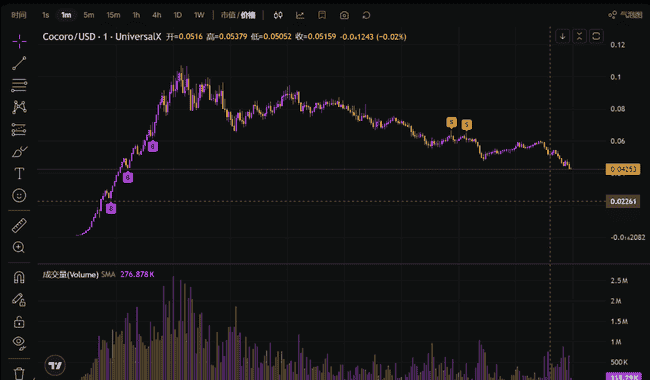Click the lowest B buy marker
This screenshot has width=650, height=380.
pos(111,208)
